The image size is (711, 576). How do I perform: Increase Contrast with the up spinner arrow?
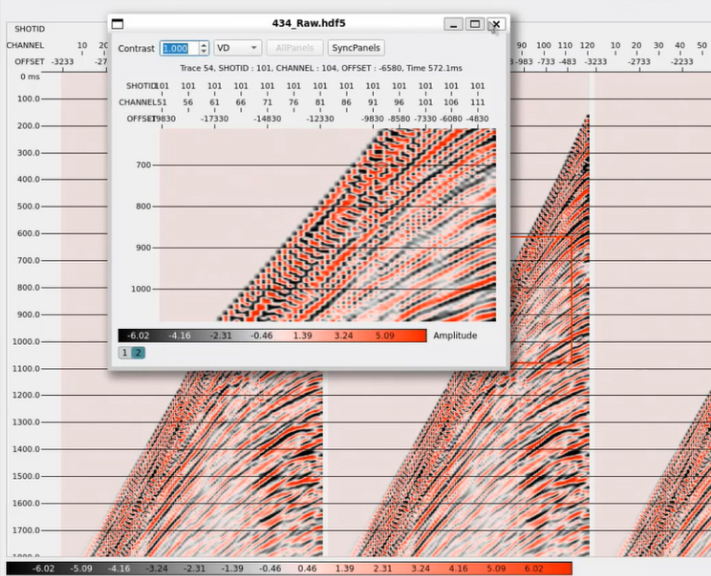[203, 44]
